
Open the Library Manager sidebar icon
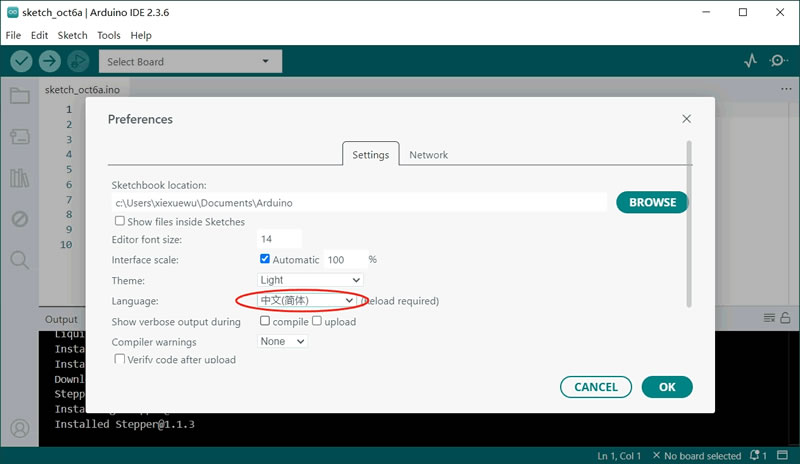pos(19,178)
